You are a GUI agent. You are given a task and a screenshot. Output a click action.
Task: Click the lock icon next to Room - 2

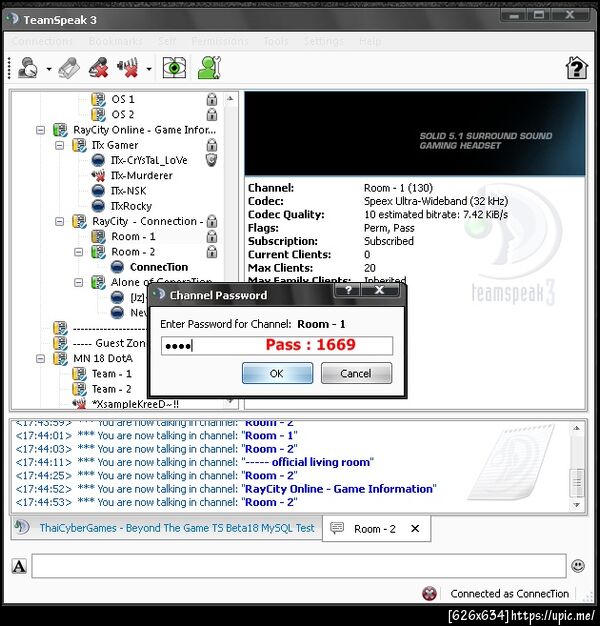click(212, 252)
